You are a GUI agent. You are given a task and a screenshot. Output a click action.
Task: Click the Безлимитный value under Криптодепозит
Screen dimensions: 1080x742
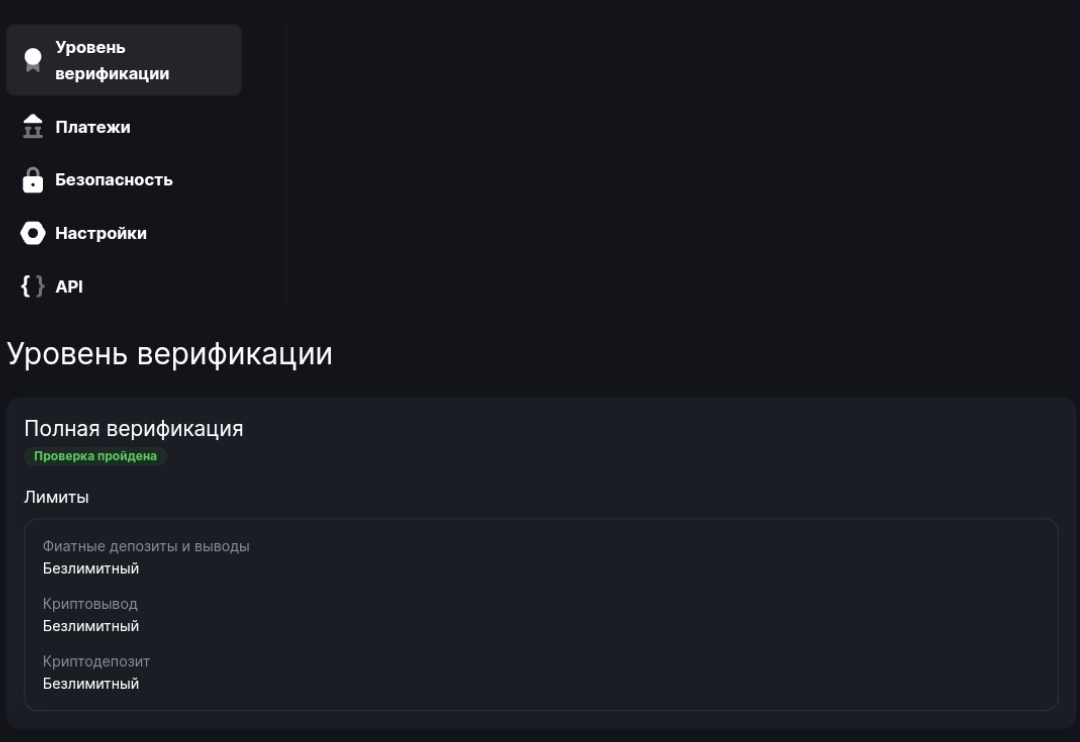click(x=90, y=683)
